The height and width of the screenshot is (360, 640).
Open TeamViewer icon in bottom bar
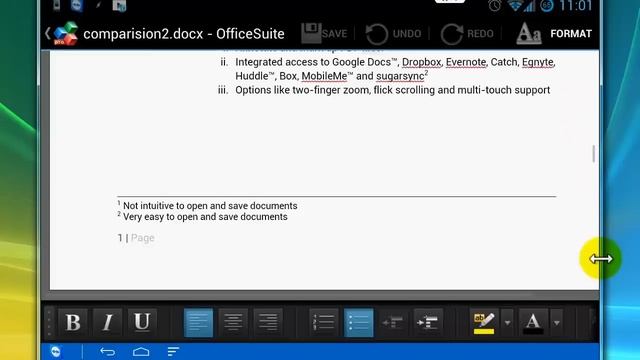pos(56,351)
